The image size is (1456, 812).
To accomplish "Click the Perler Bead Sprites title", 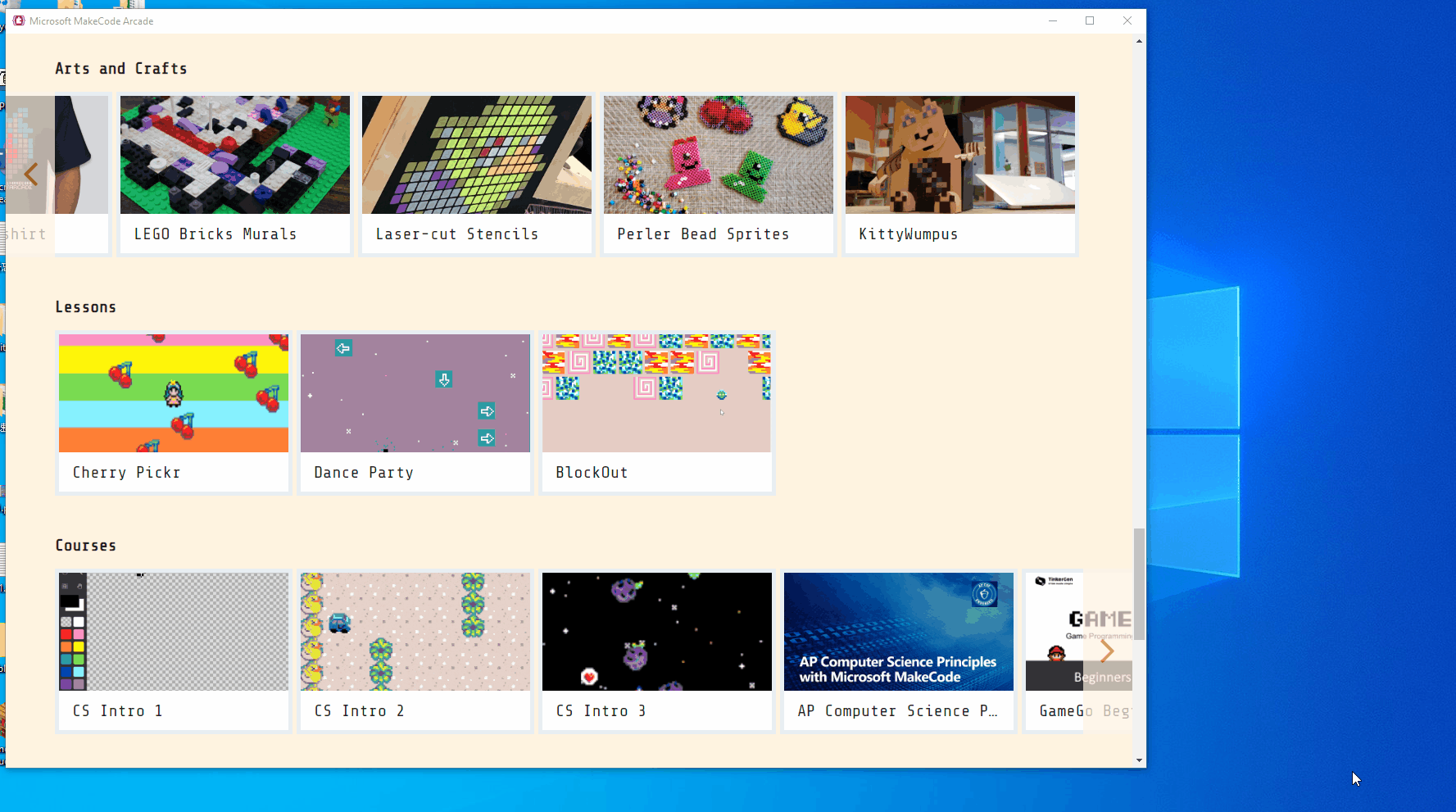I will (703, 234).
